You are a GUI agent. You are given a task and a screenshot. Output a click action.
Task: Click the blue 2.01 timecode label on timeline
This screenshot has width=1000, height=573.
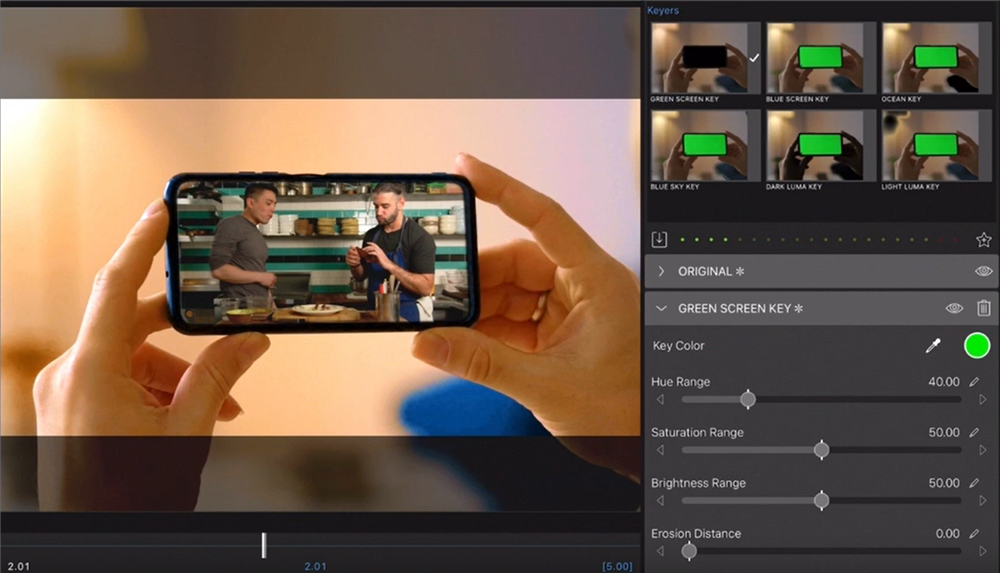(315, 566)
